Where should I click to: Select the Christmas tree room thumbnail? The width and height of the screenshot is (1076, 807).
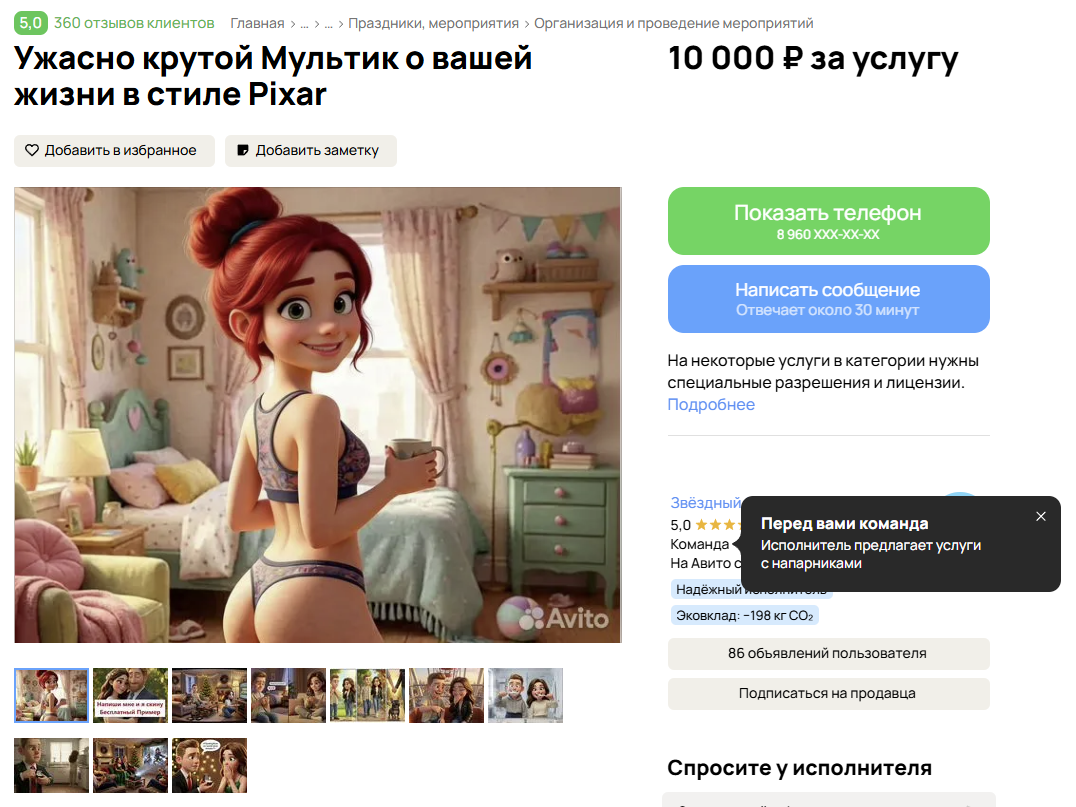[x=209, y=695]
